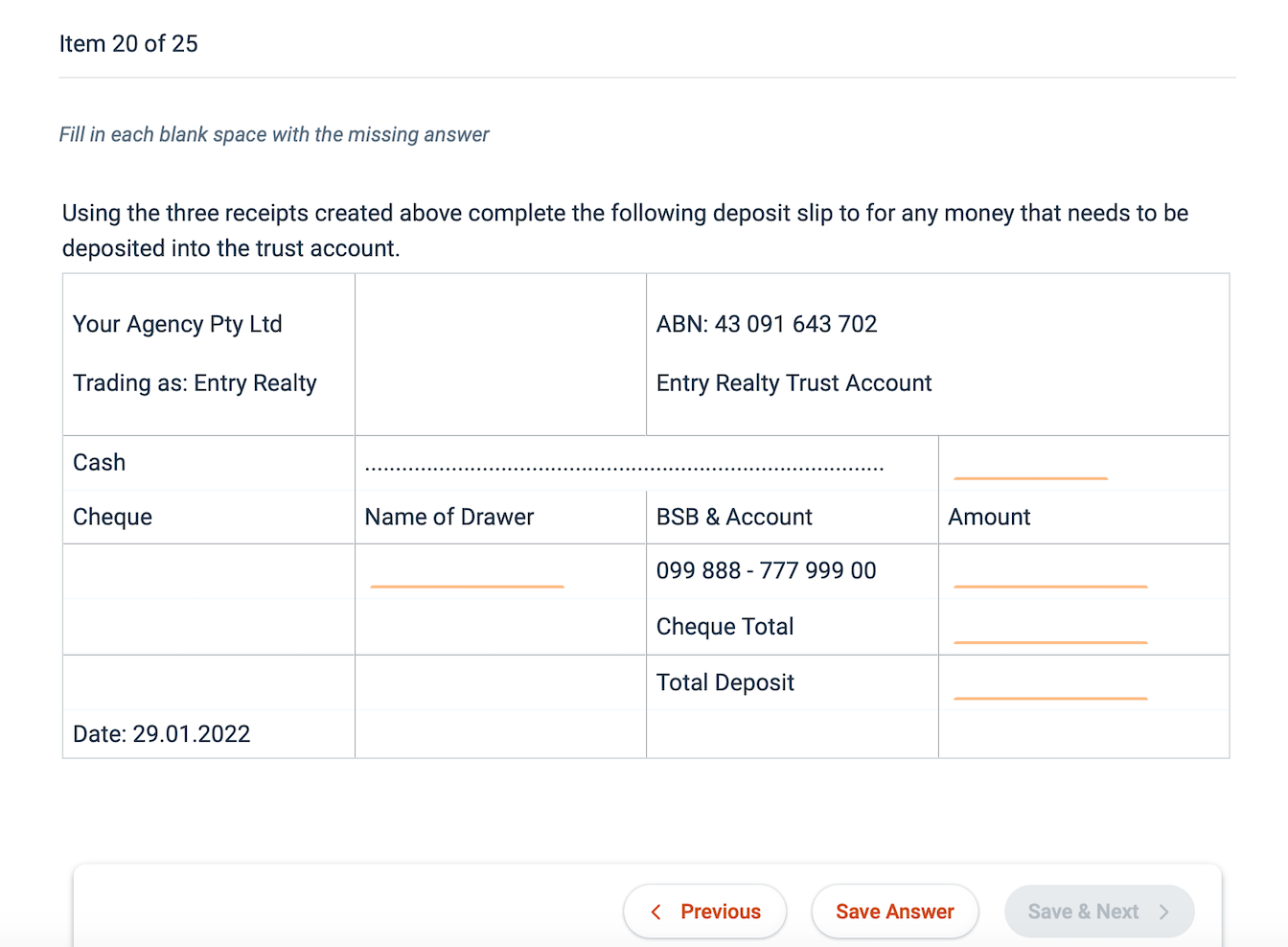Screen dimensions: 1288x947
Task: Click the Previous button
Action: coord(705,912)
